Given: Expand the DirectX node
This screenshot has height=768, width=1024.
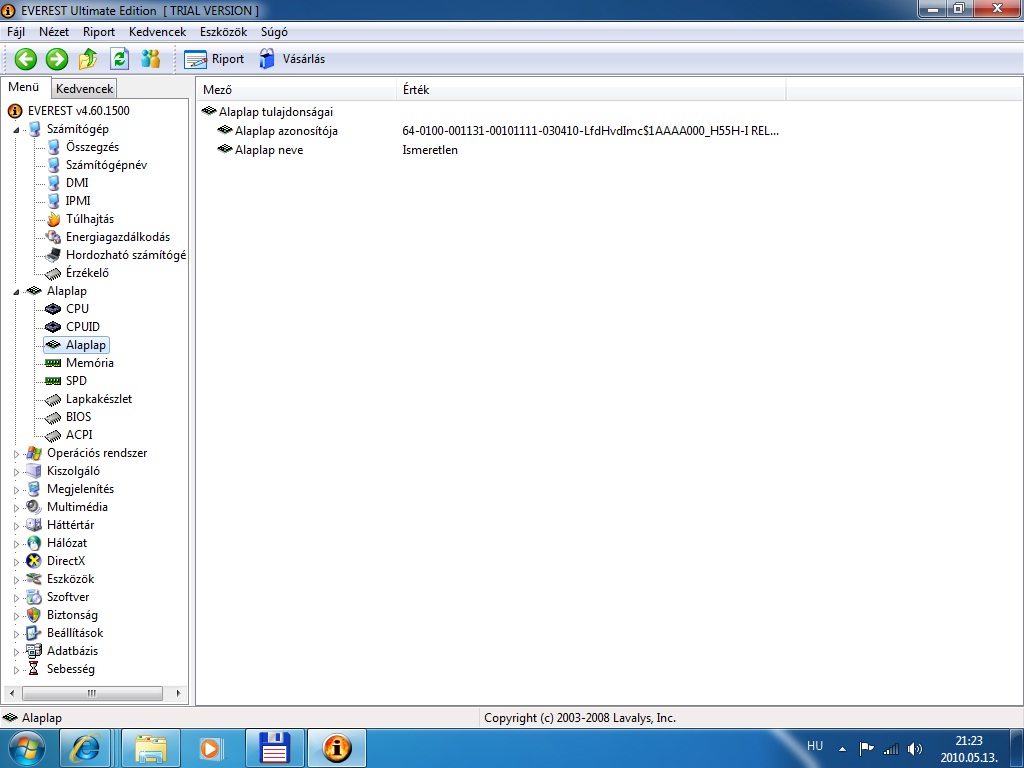Looking at the screenshot, I should click(16, 561).
